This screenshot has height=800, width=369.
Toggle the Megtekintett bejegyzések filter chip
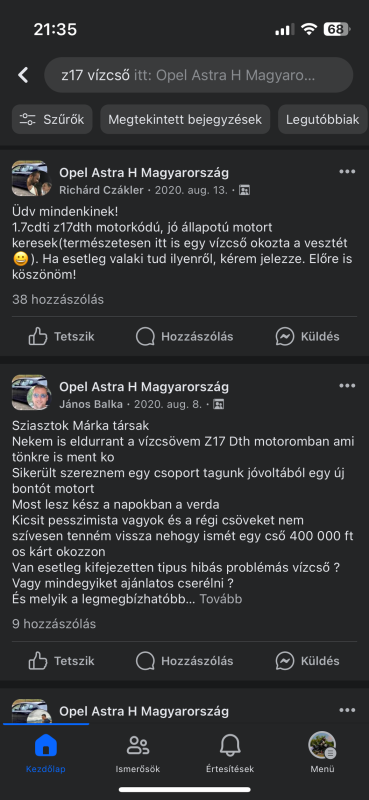pos(185,119)
